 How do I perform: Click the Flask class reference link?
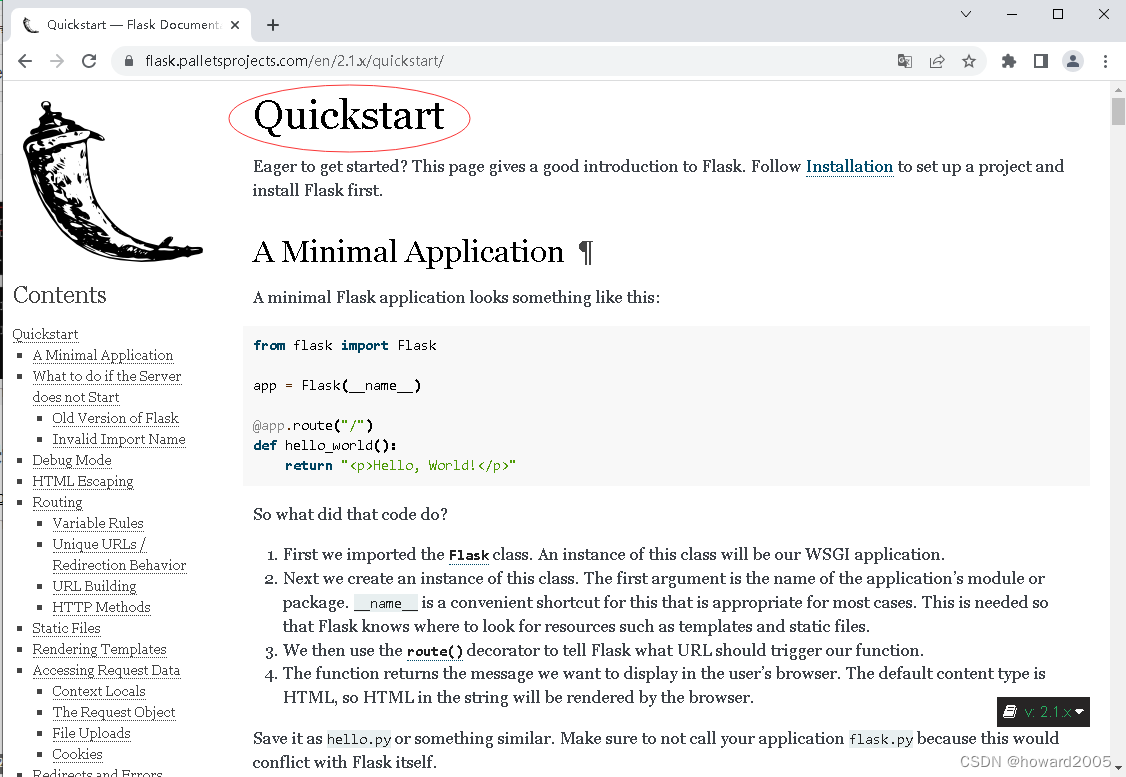pos(469,555)
